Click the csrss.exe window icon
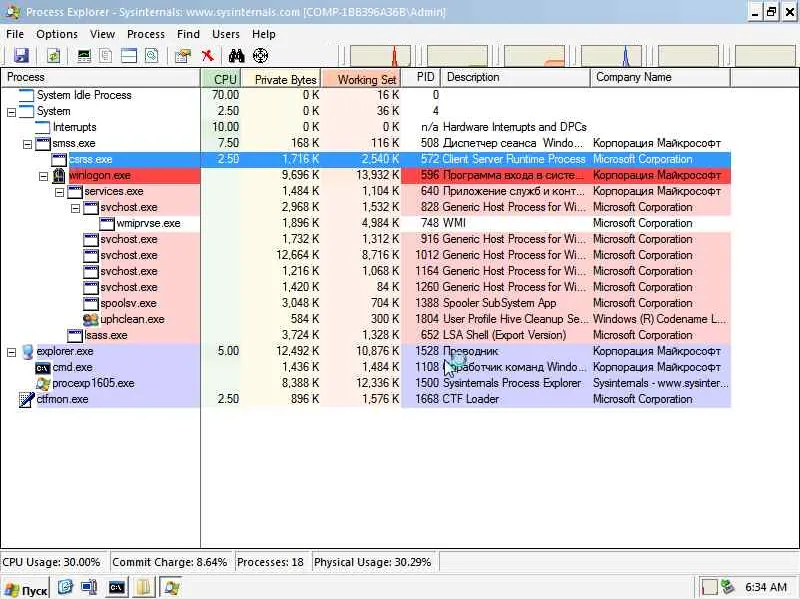This screenshot has height=600, width=800. (x=59, y=160)
